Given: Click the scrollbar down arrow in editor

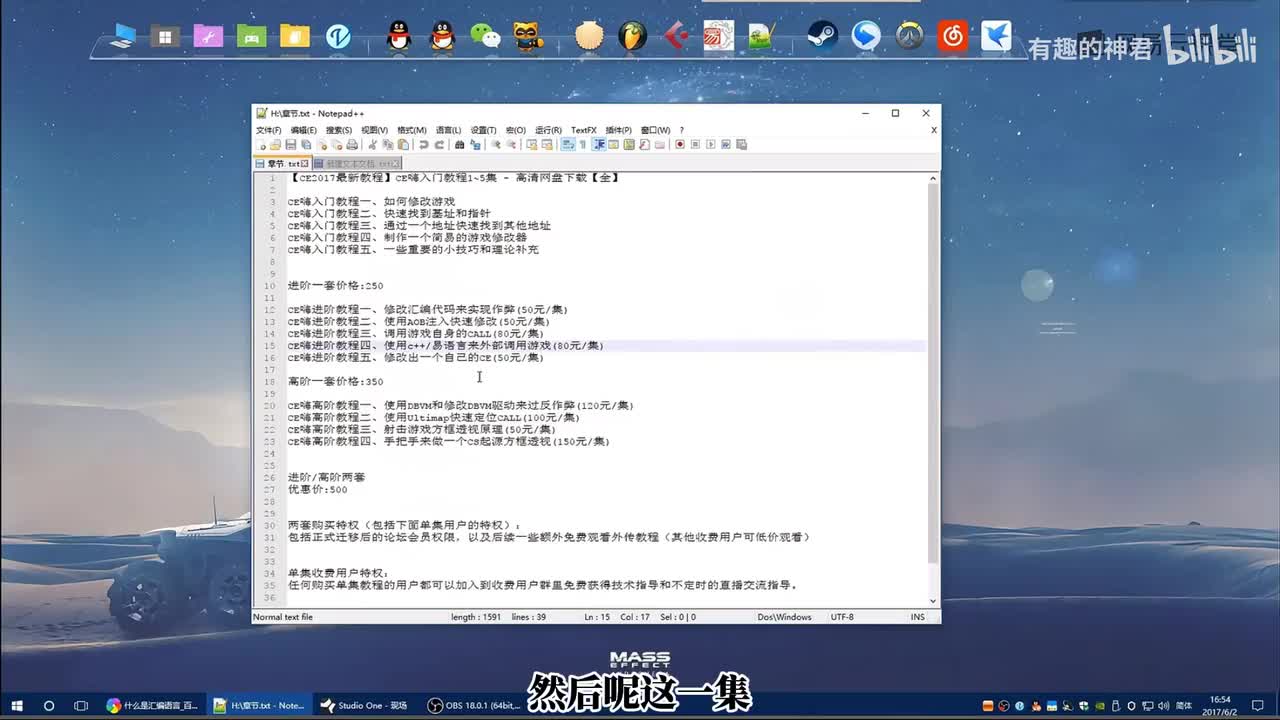Looking at the screenshot, I should pyautogui.click(x=934, y=601).
